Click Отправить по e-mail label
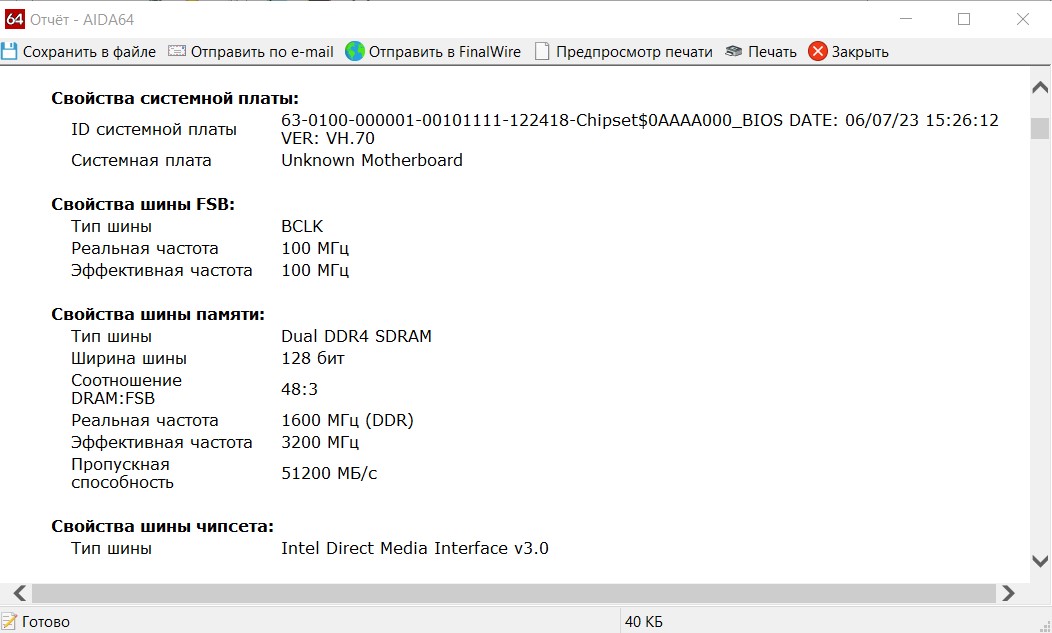Viewport: 1052px width, 633px height. tap(262, 52)
